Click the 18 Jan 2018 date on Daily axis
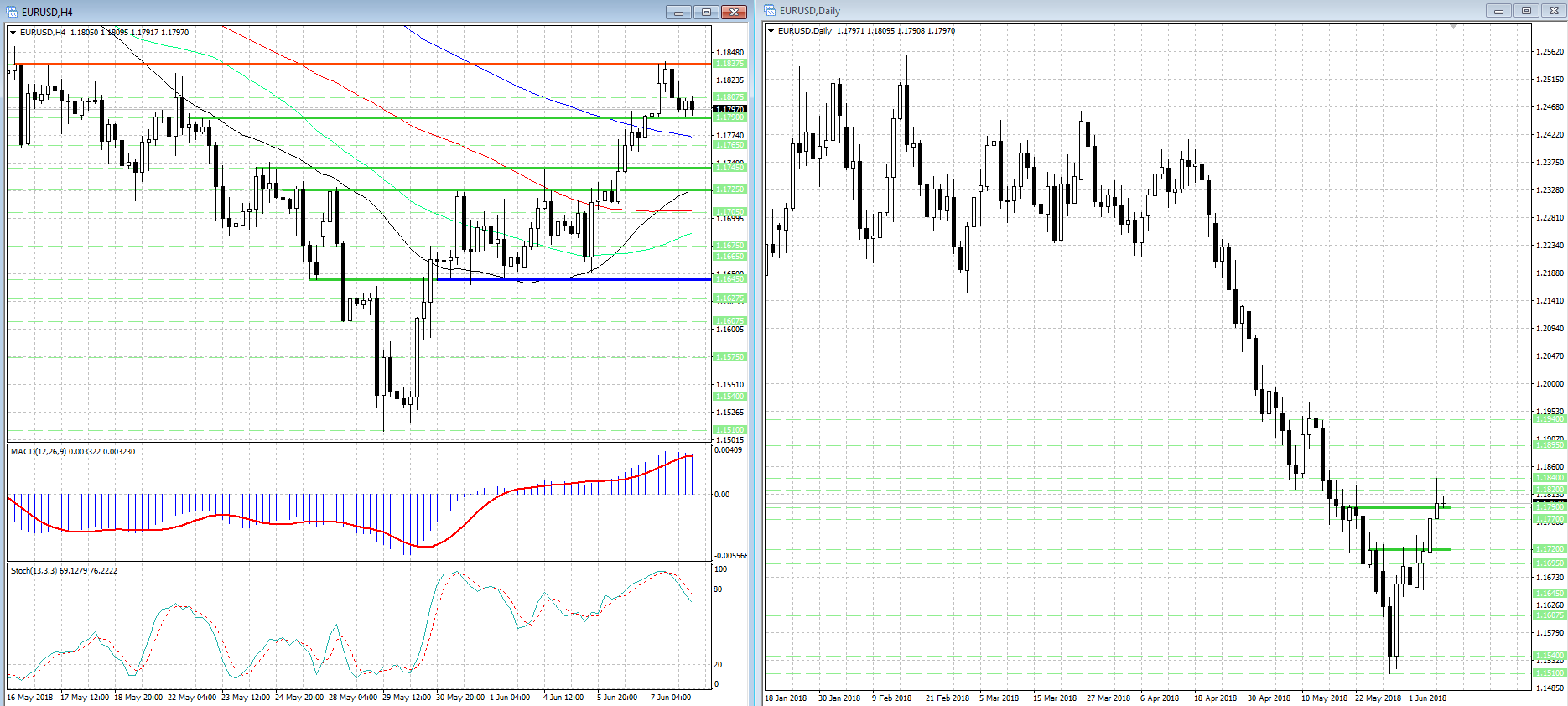 (786, 698)
